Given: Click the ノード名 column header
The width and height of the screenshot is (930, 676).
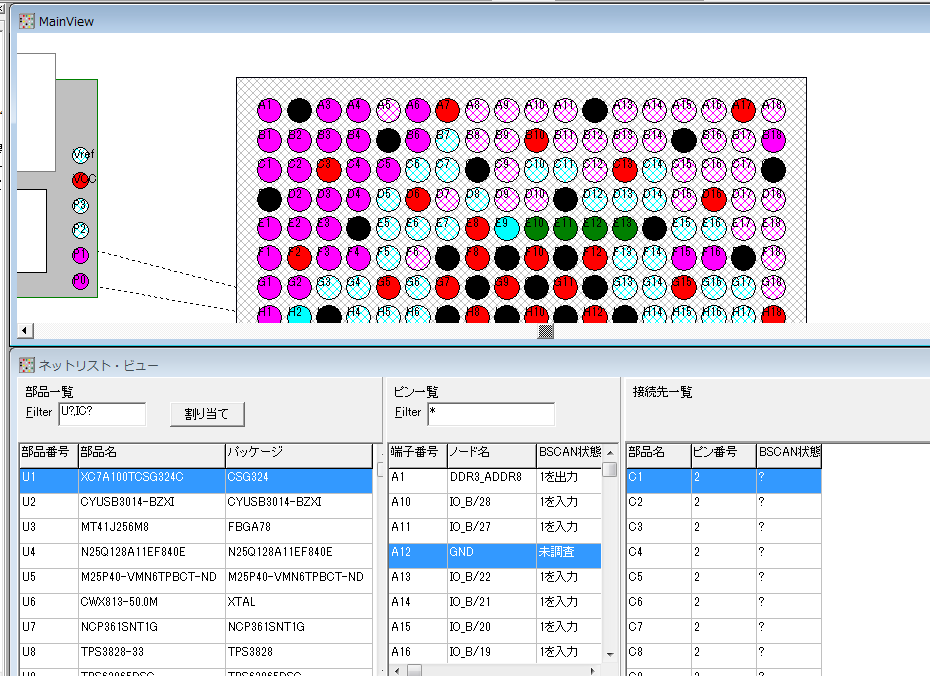Looking at the screenshot, I should tap(490, 452).
